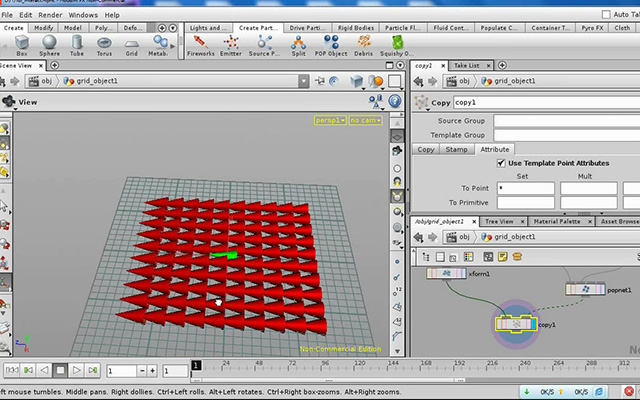Click the play forward button

point(76,370)
